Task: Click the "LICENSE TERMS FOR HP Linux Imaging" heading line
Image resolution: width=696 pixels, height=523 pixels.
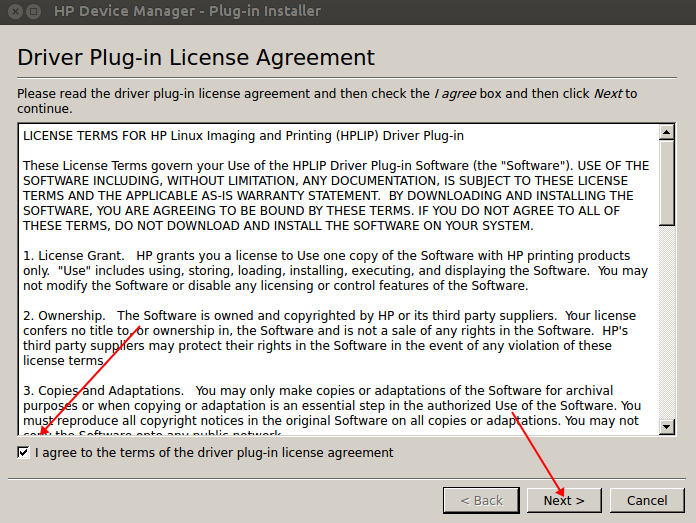Action: 243,135
